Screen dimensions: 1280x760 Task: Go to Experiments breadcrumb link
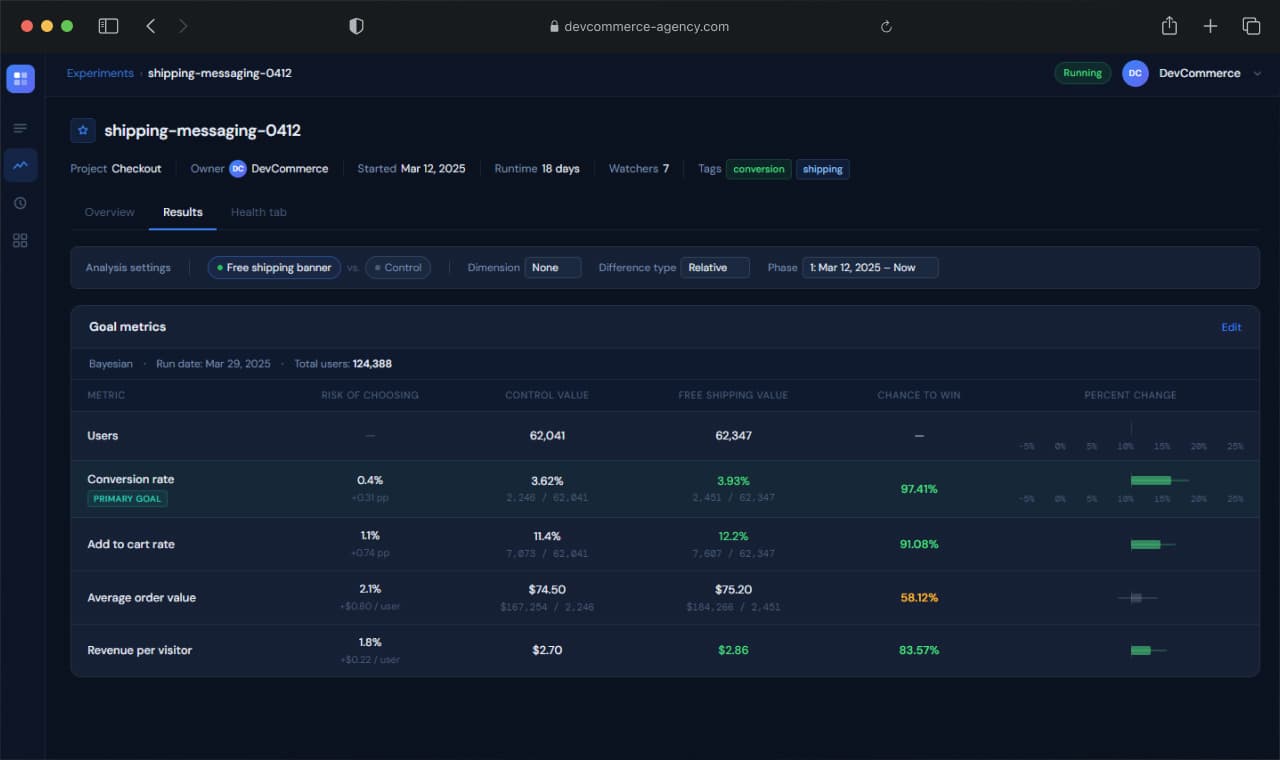click(100, 73)
